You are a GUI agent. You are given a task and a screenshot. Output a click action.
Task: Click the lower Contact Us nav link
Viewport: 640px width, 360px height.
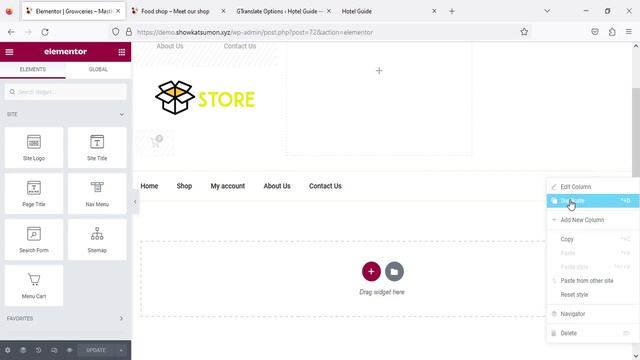325,186
